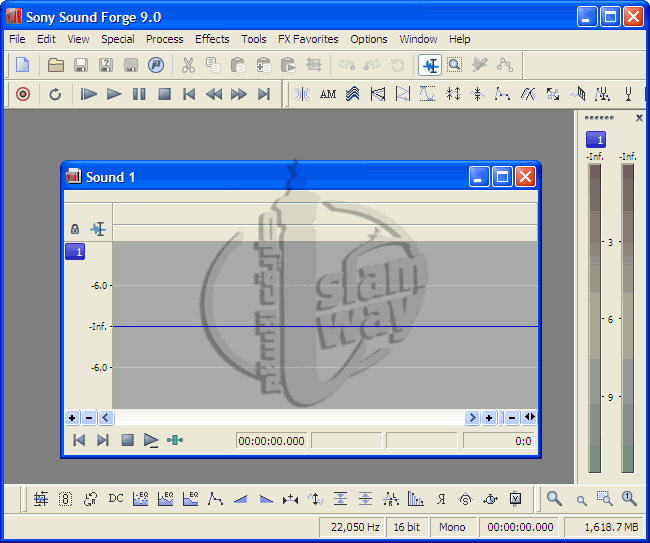Close the channel meters panel

point(639,118)
